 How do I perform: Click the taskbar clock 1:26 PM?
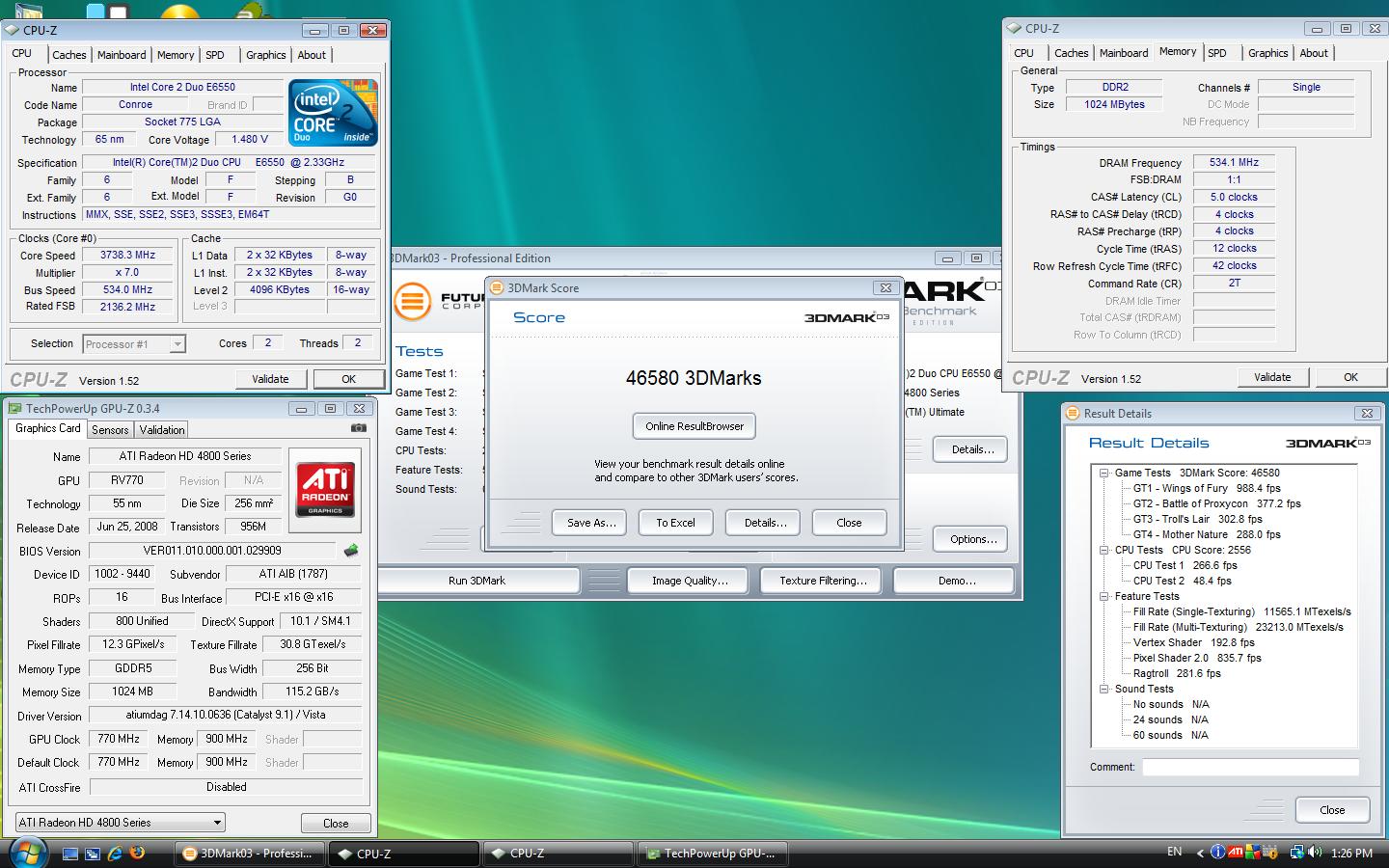click(1350, 854)
